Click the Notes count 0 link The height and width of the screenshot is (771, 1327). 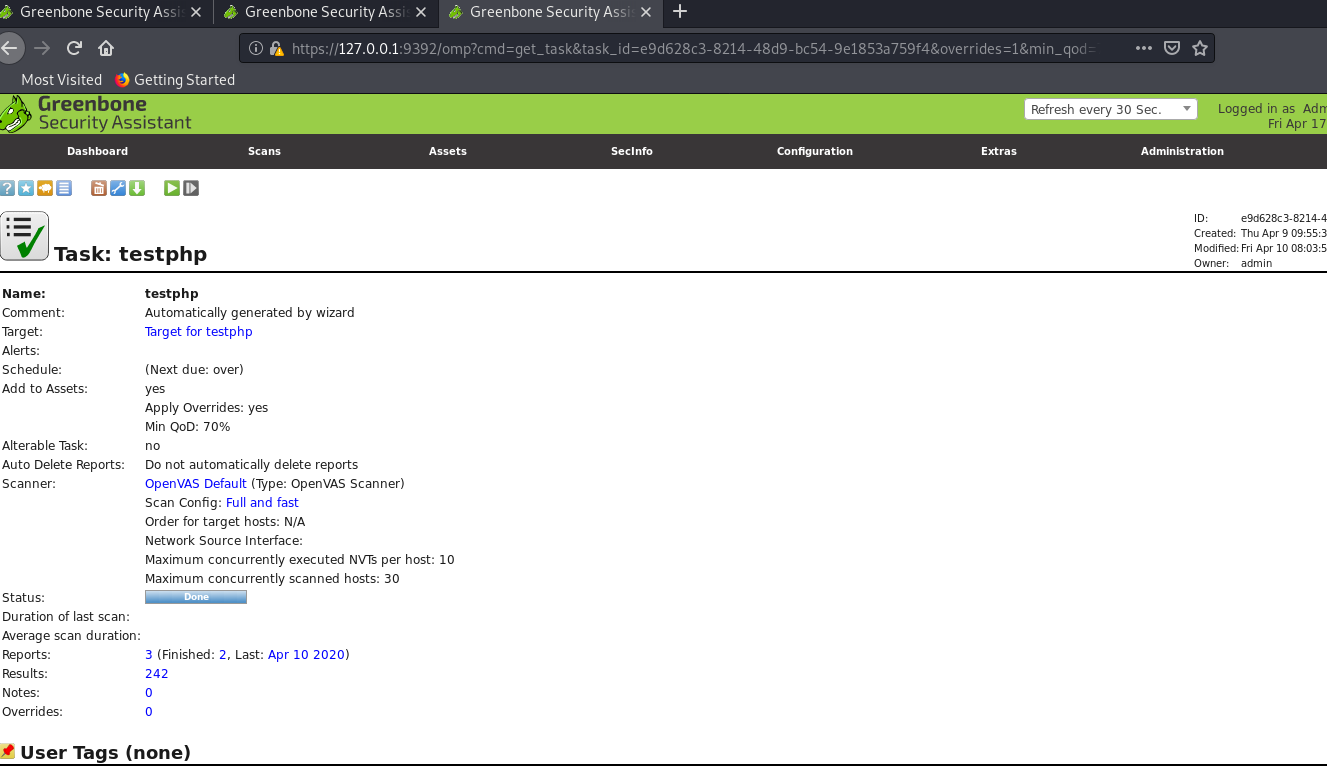(x=149, y=692)
